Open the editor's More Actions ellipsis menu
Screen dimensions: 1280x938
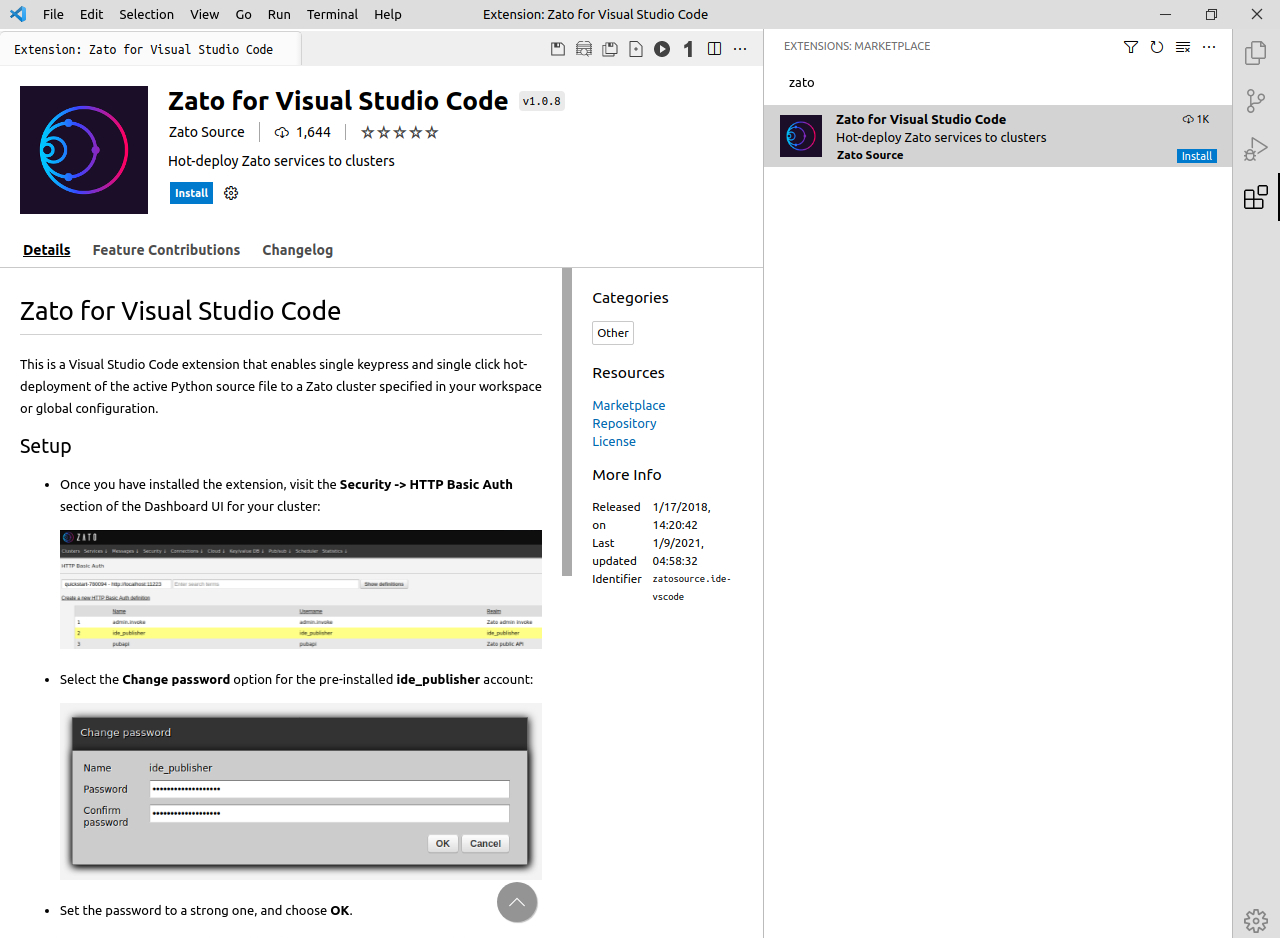[x=740, y=49]
